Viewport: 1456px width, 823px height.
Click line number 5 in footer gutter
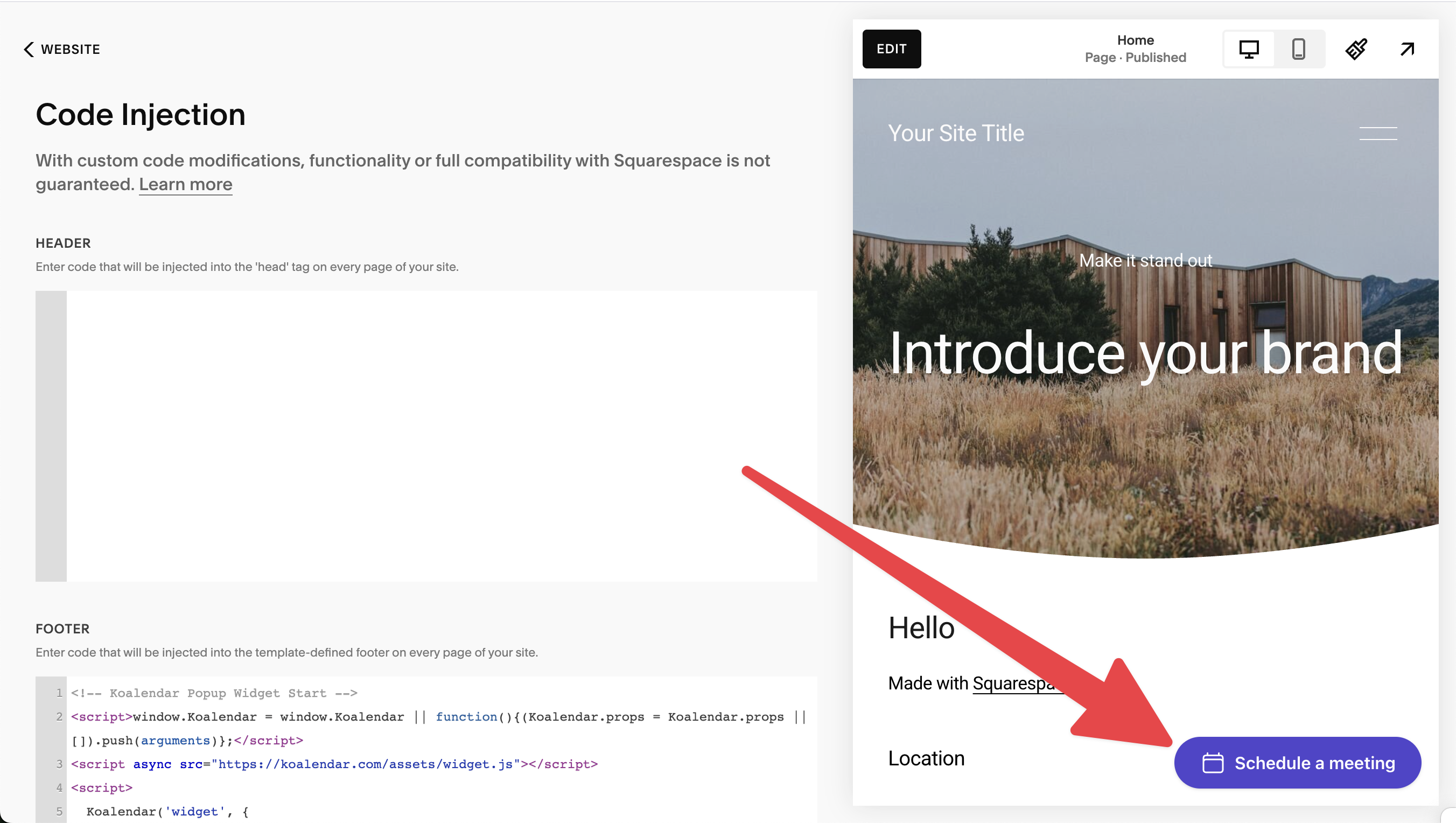pos(59,812)
